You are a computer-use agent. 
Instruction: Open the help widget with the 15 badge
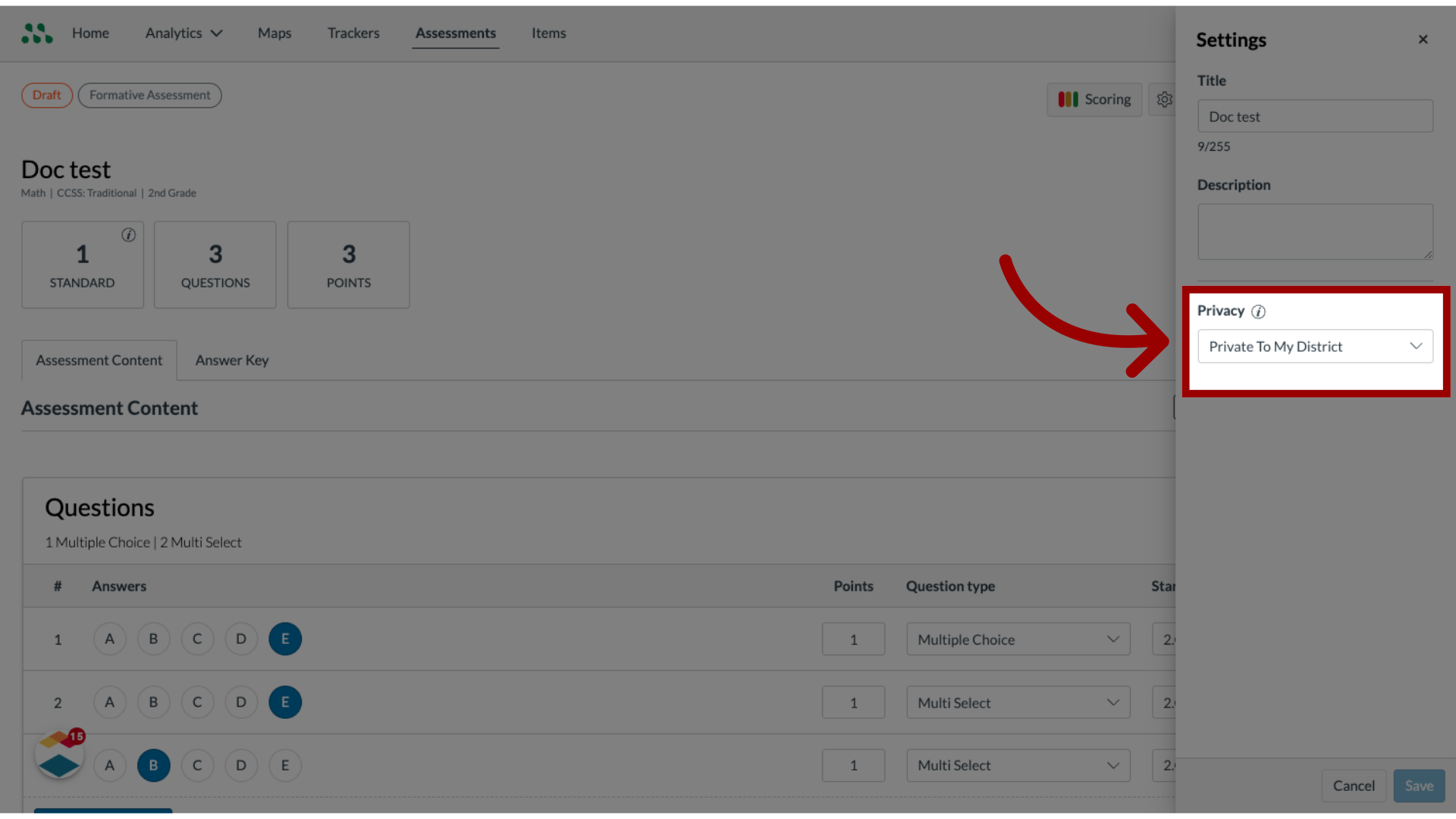point(59,754)
